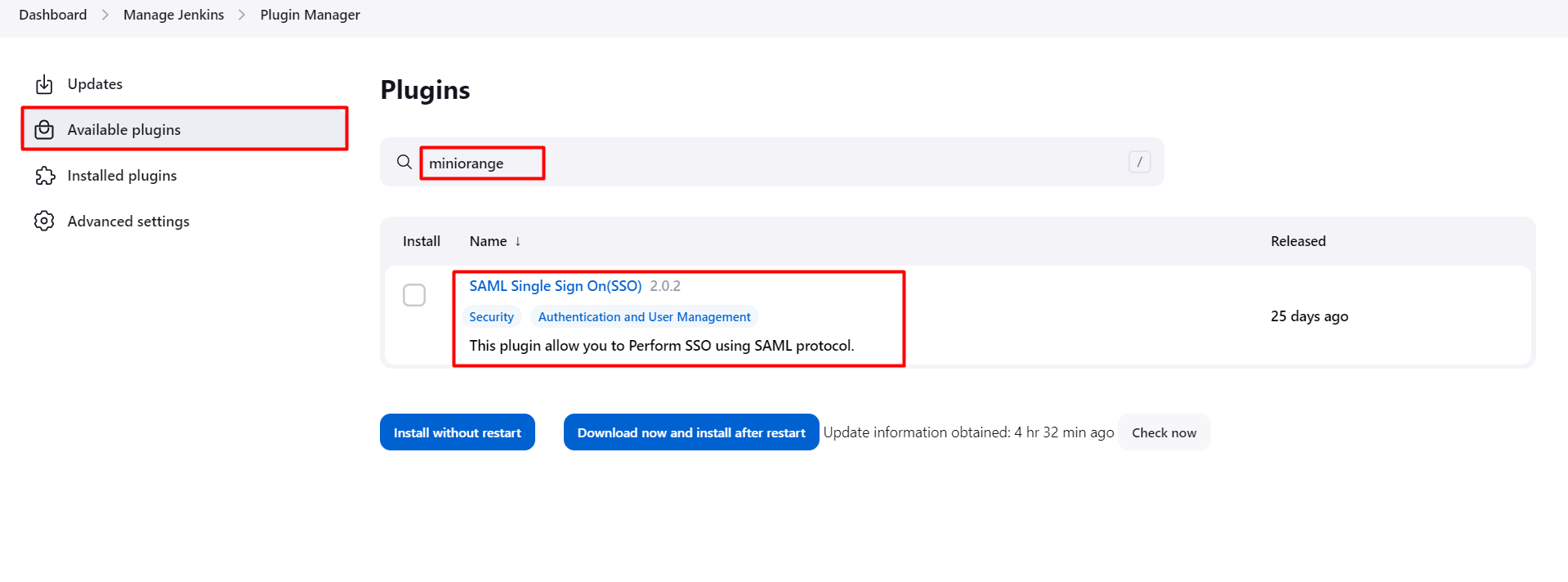
Task: Click Download now and install after restart
Action: point(691,432)
